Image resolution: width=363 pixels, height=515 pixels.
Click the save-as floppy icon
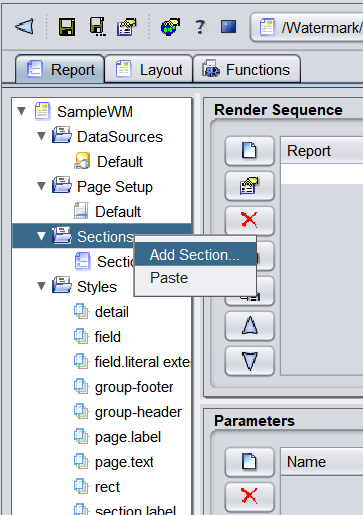click(97, 26)
